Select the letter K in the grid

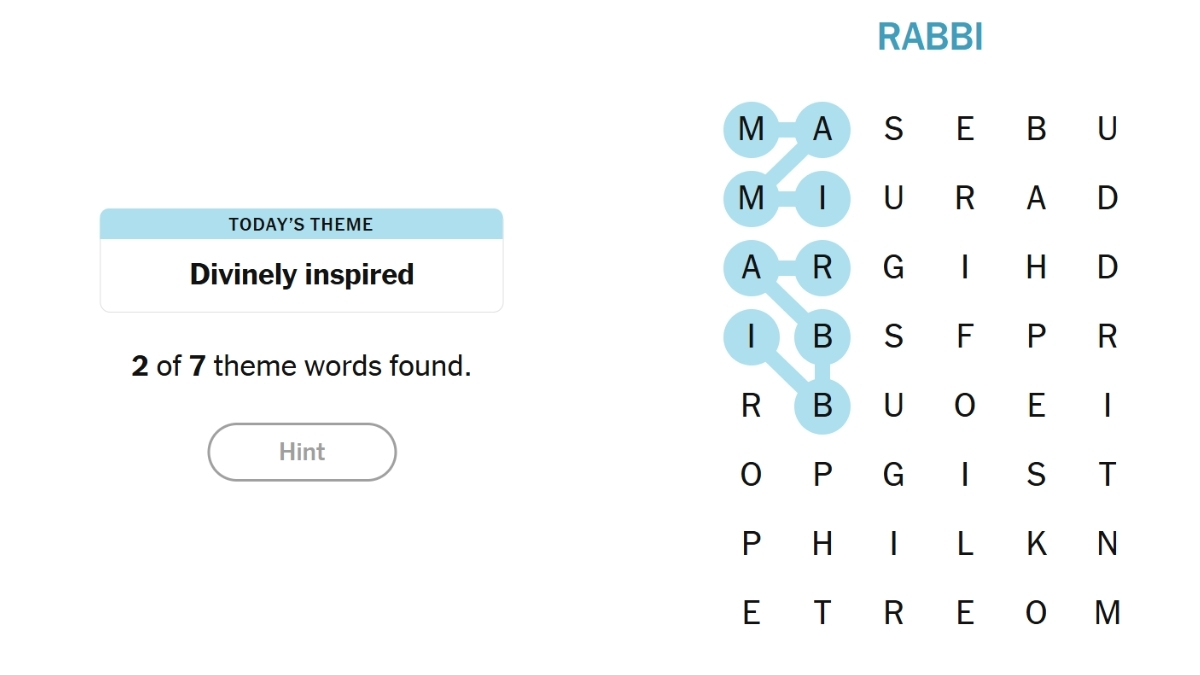1036,543
